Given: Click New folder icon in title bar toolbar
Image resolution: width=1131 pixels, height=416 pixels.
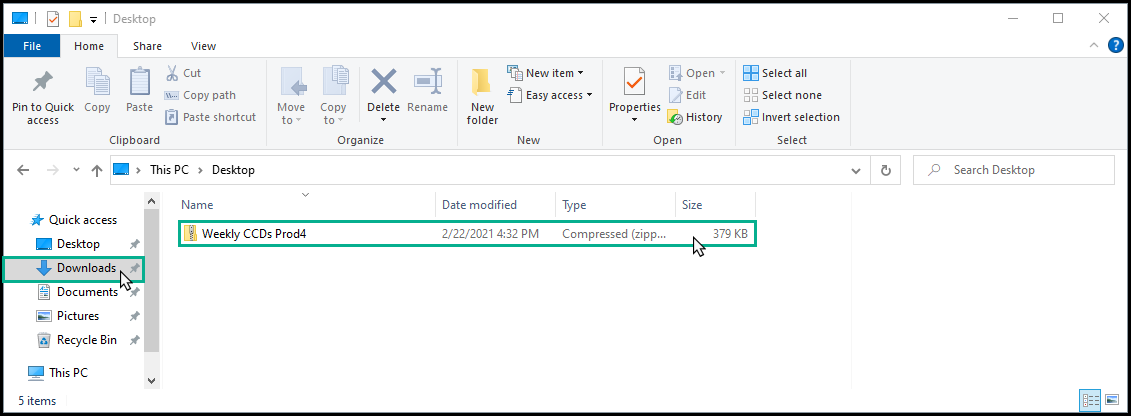Looking at the screenshot, I should [x=75, y=19].
